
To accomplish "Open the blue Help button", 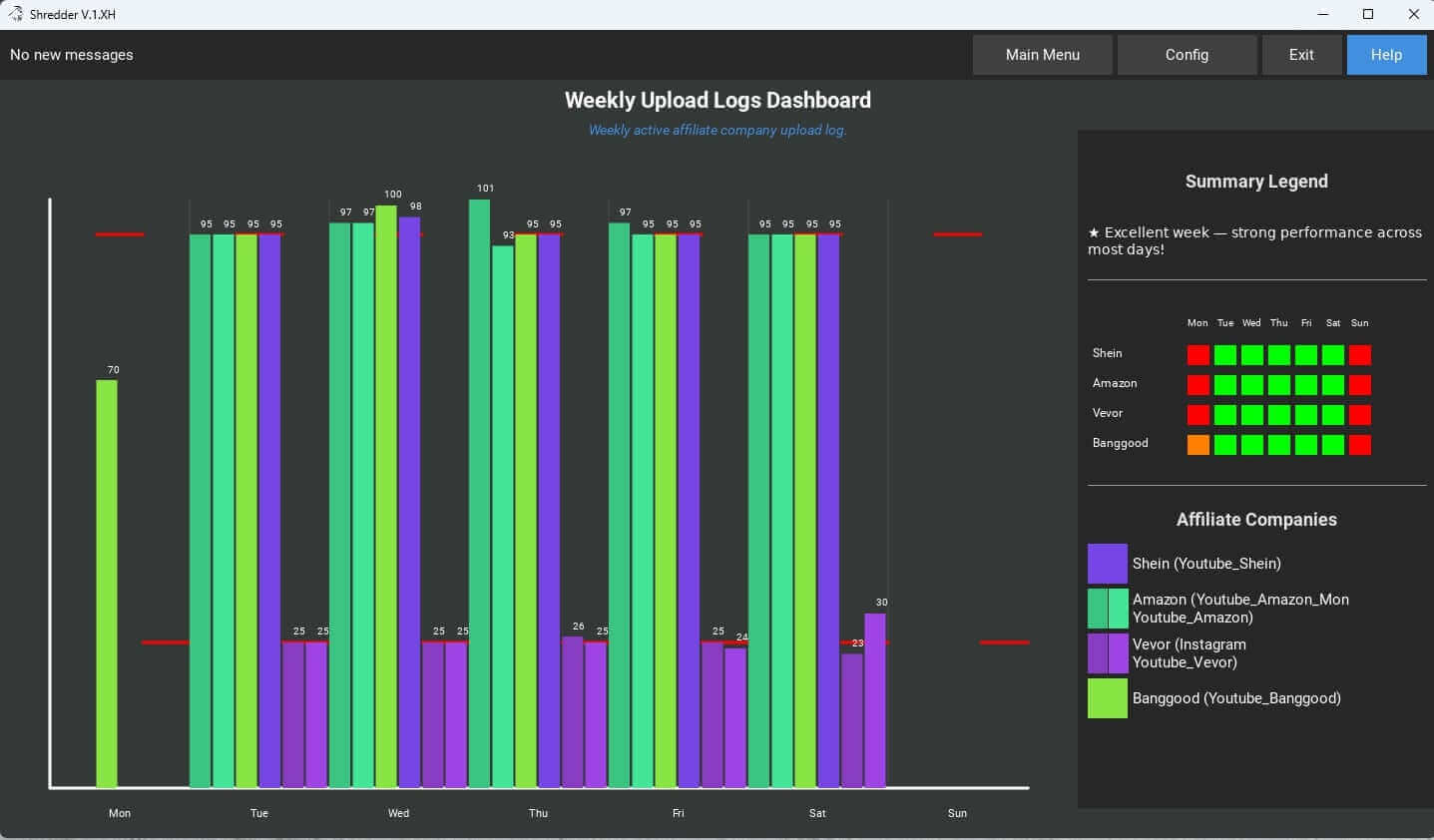I will pyautogui.click(x=1386, y=55).
